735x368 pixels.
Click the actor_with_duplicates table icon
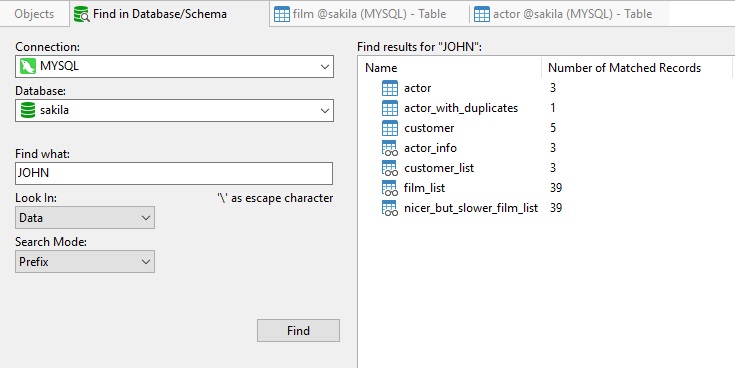pyautogui.click(x=390, y=108)
